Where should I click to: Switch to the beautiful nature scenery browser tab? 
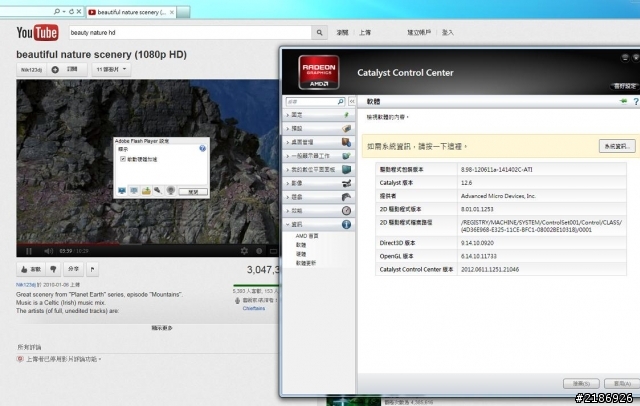click(131, 12)
